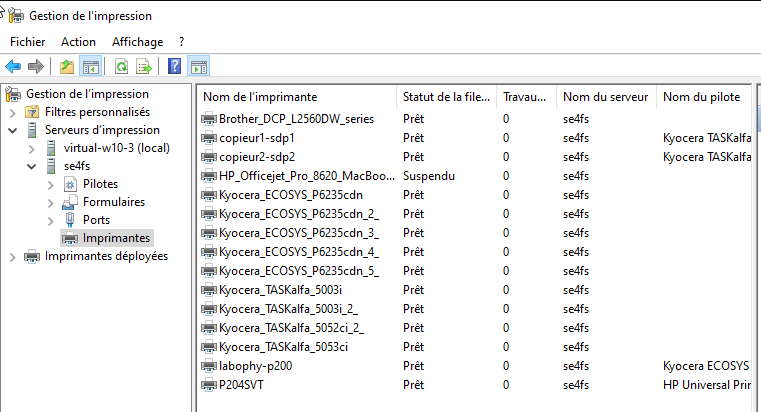This screenshot has height=412, width=761.
Task: Open the ? help menu
Action: coord(182,42)
